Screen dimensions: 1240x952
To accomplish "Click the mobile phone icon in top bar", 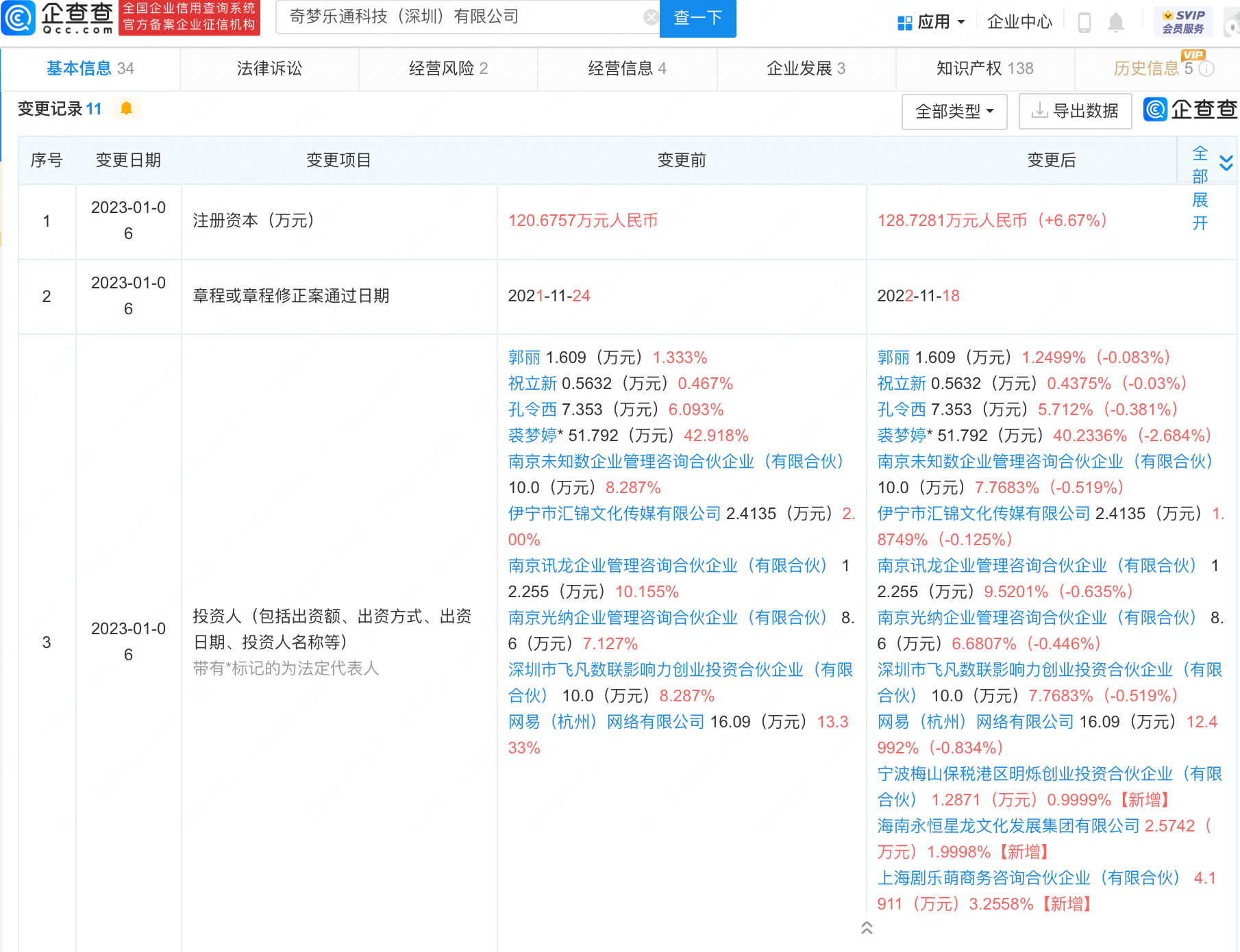I will click(x=1084, y=22).
